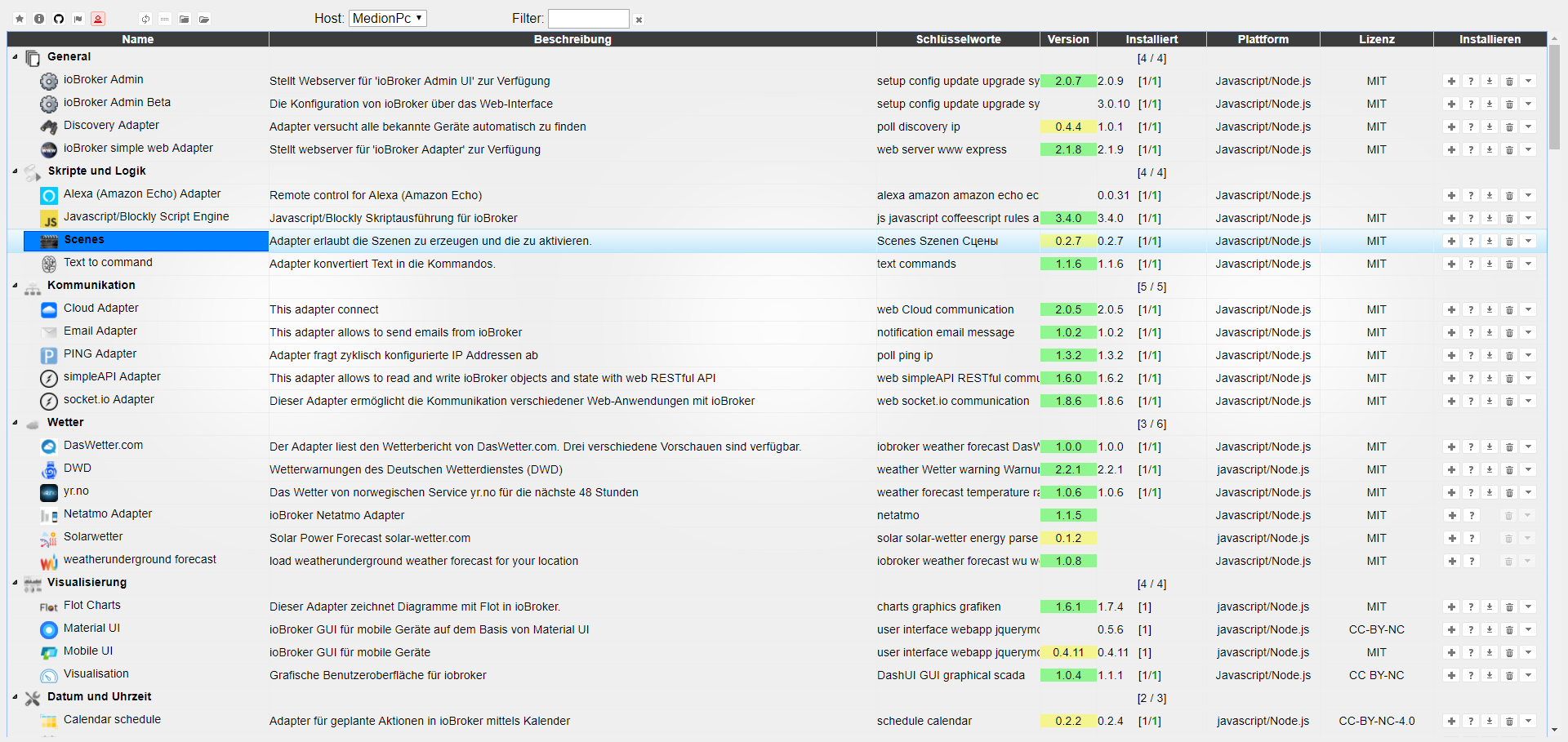This screenshot has height=742, width=1568.
Task: Sort by the Version column header
Action: (1068, 39)
